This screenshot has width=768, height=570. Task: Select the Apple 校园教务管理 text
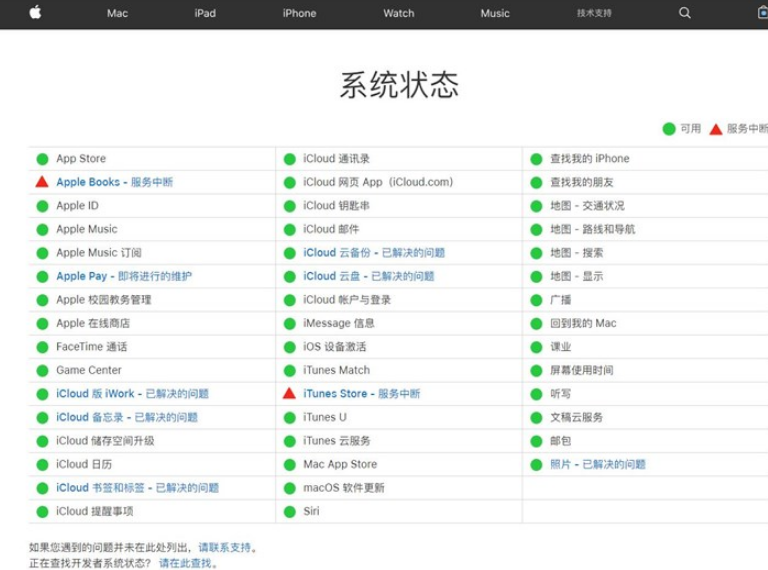click(104, 300)
